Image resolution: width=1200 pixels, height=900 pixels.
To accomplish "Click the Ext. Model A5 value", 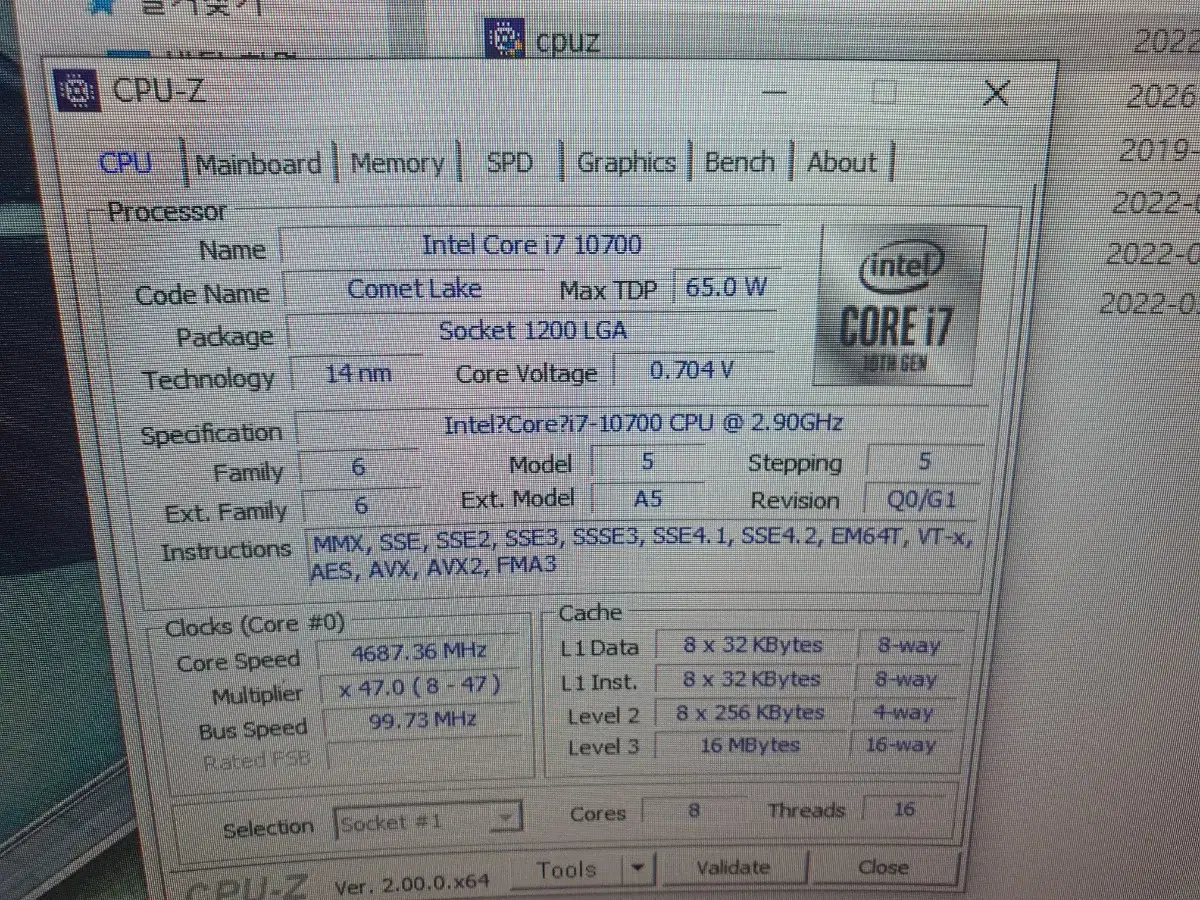I will click(647, 499).
